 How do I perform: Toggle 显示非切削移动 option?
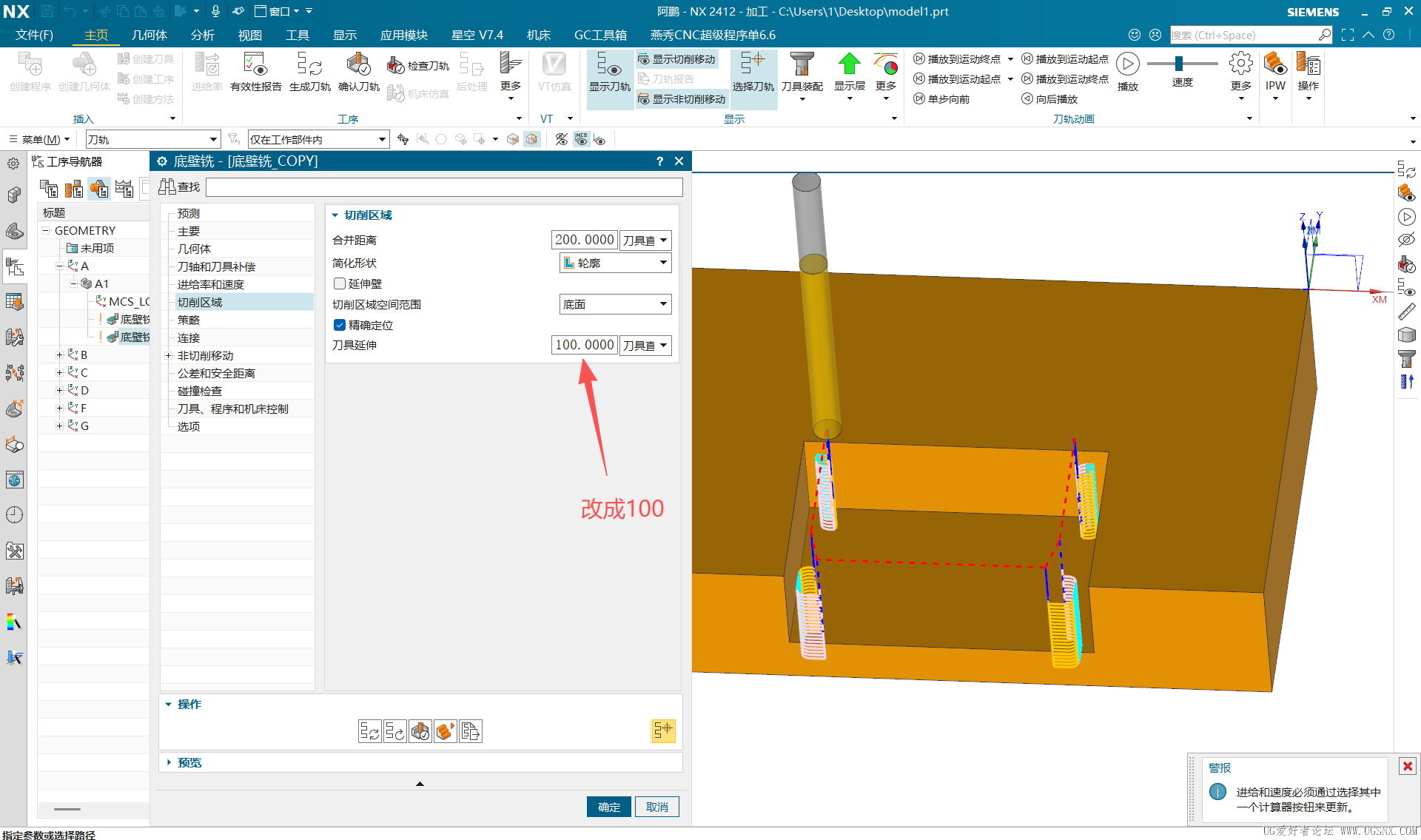[682, 99]
